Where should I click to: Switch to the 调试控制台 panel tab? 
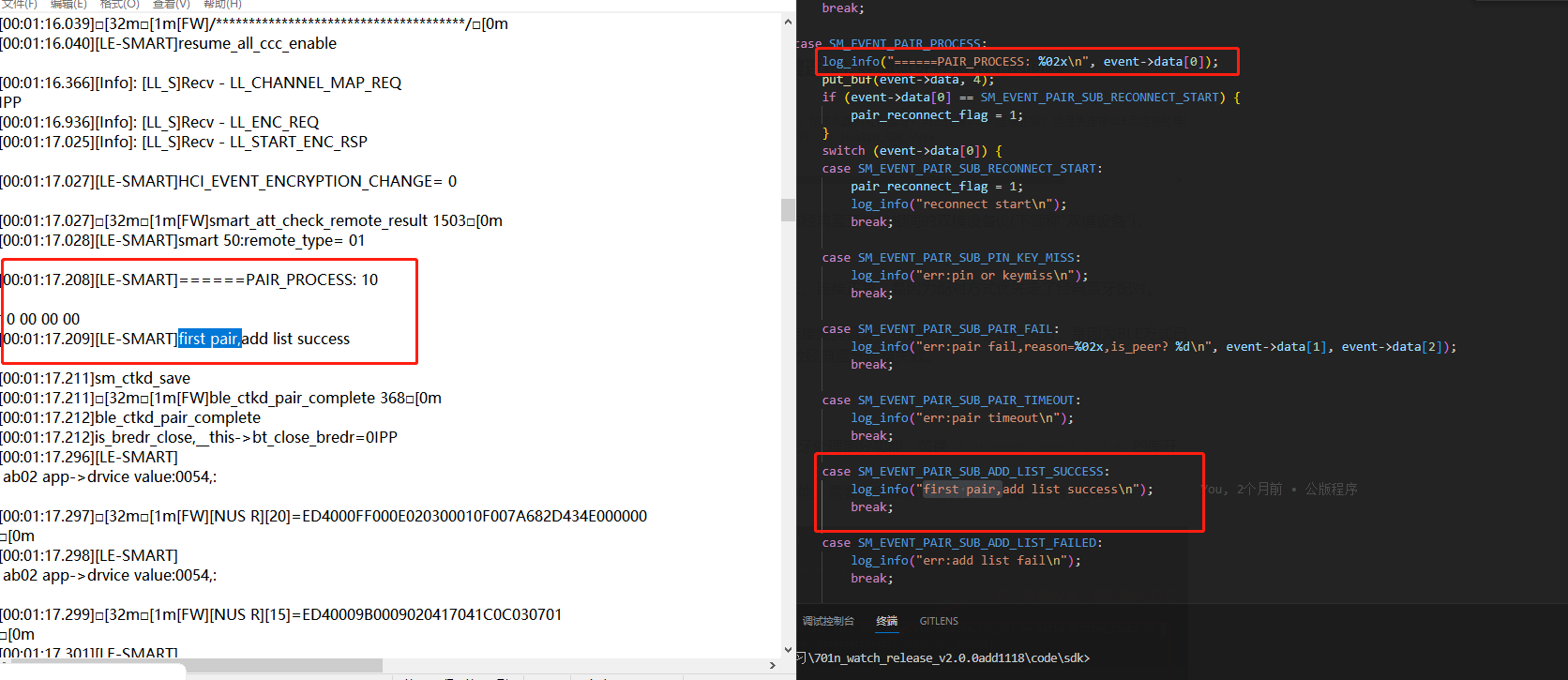tap(828, 621)
